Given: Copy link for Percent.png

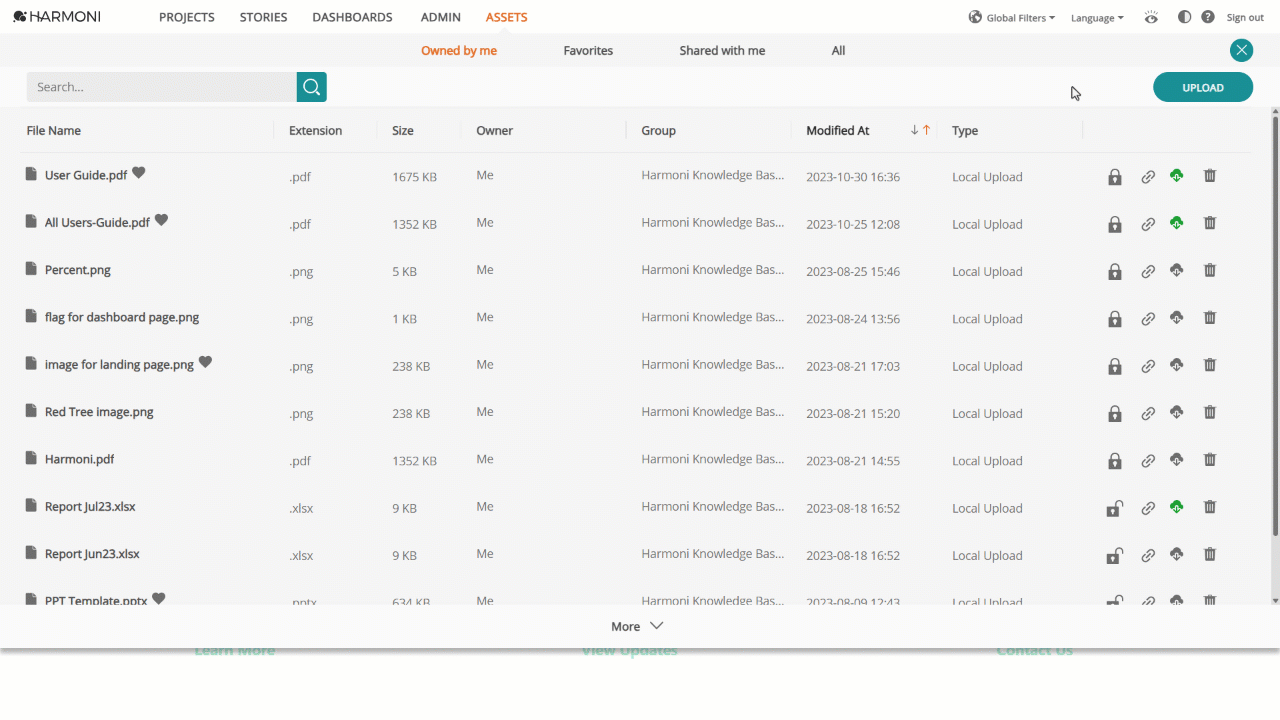Looking at the screenshot, I should 1148,271.
